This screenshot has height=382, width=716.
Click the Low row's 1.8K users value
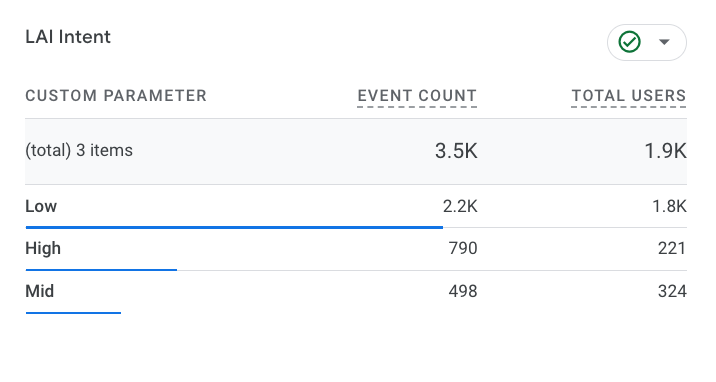[669, 206]
